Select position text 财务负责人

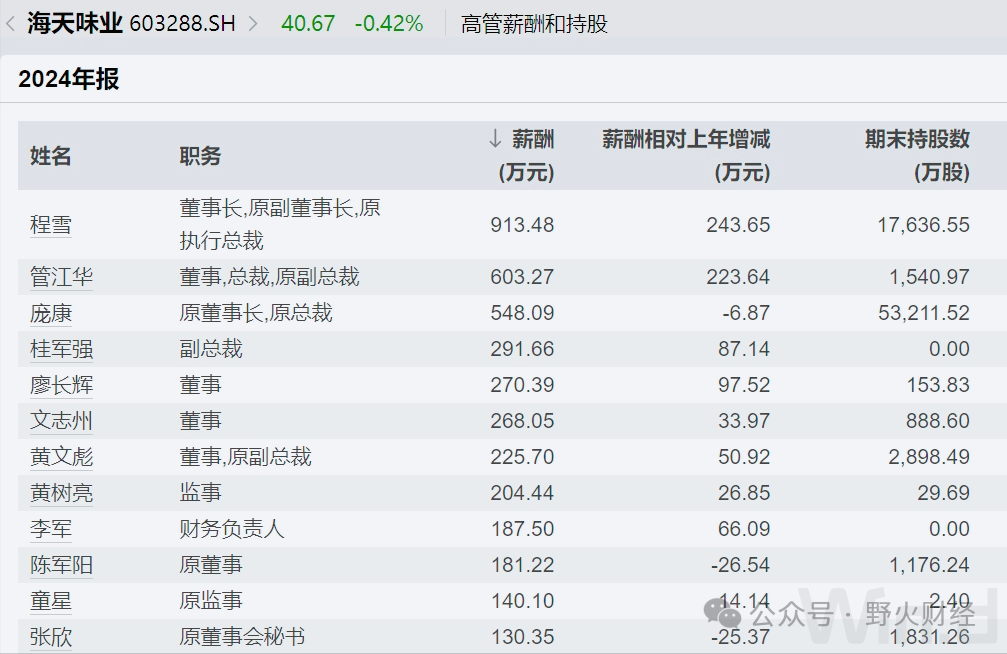pyautogui.click(x=231, y=529)
